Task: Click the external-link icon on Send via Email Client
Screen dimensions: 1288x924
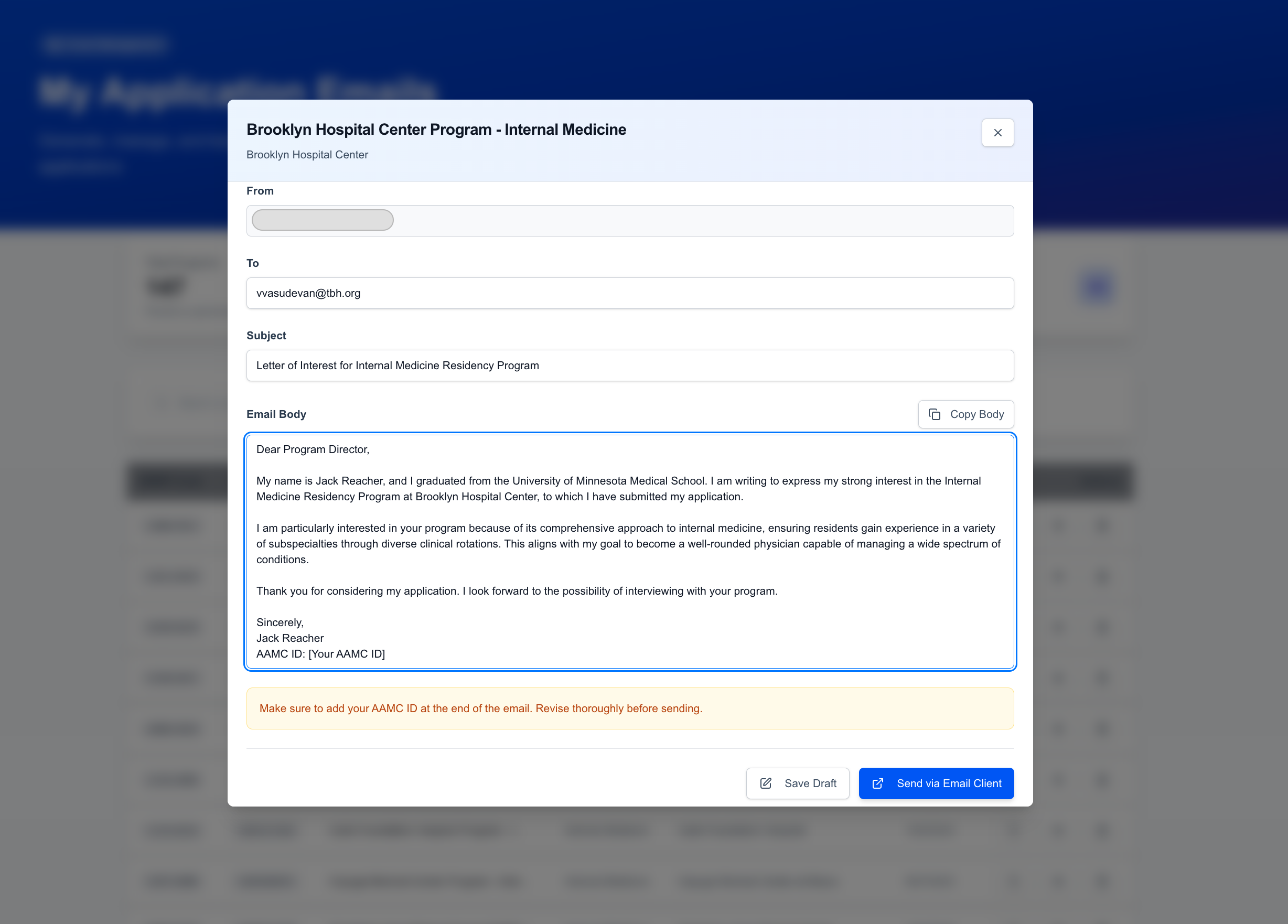Action: pos(878,783)
